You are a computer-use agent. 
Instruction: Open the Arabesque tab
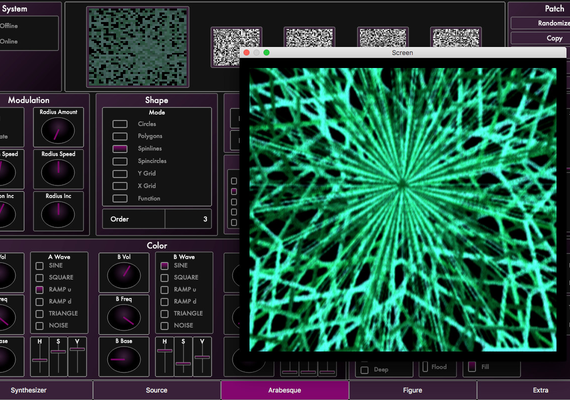click(x=285, y=390)
